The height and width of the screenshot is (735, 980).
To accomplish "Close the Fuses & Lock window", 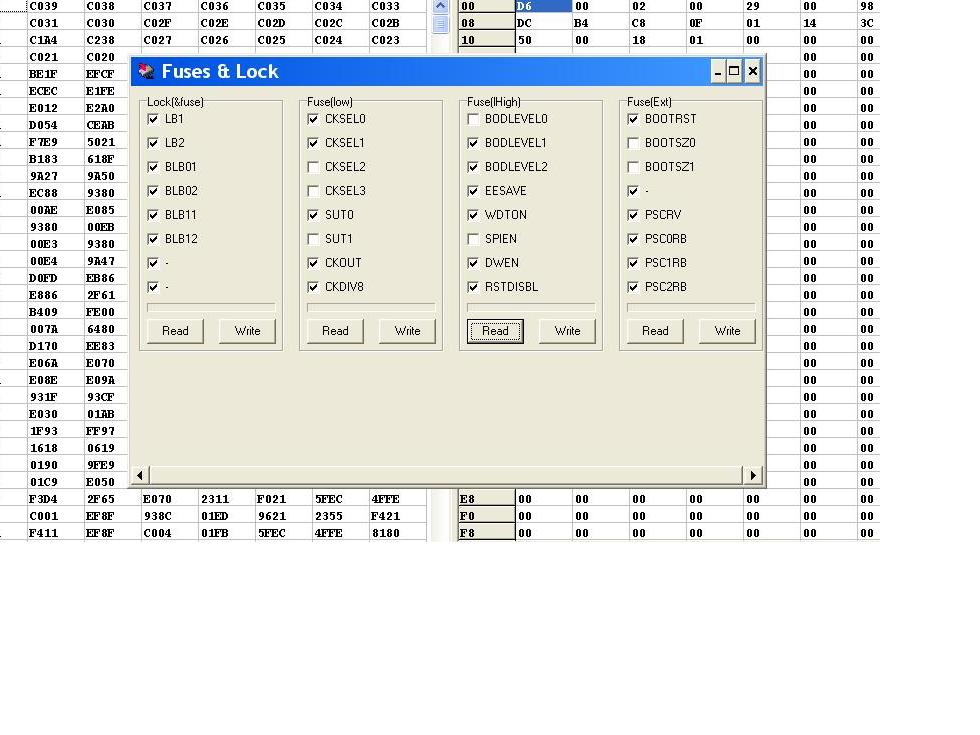I will pyautogui.click(x=753, y=71).
